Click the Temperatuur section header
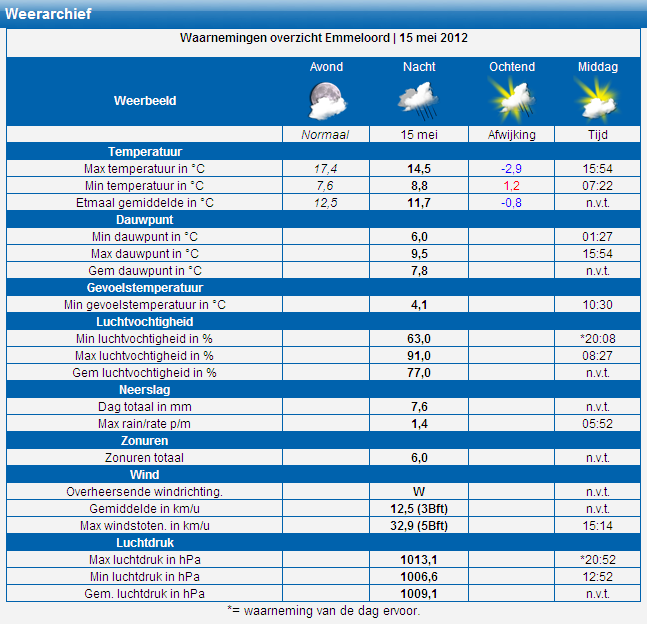Viewport: 647px width, 624px height. coord(145,152)
